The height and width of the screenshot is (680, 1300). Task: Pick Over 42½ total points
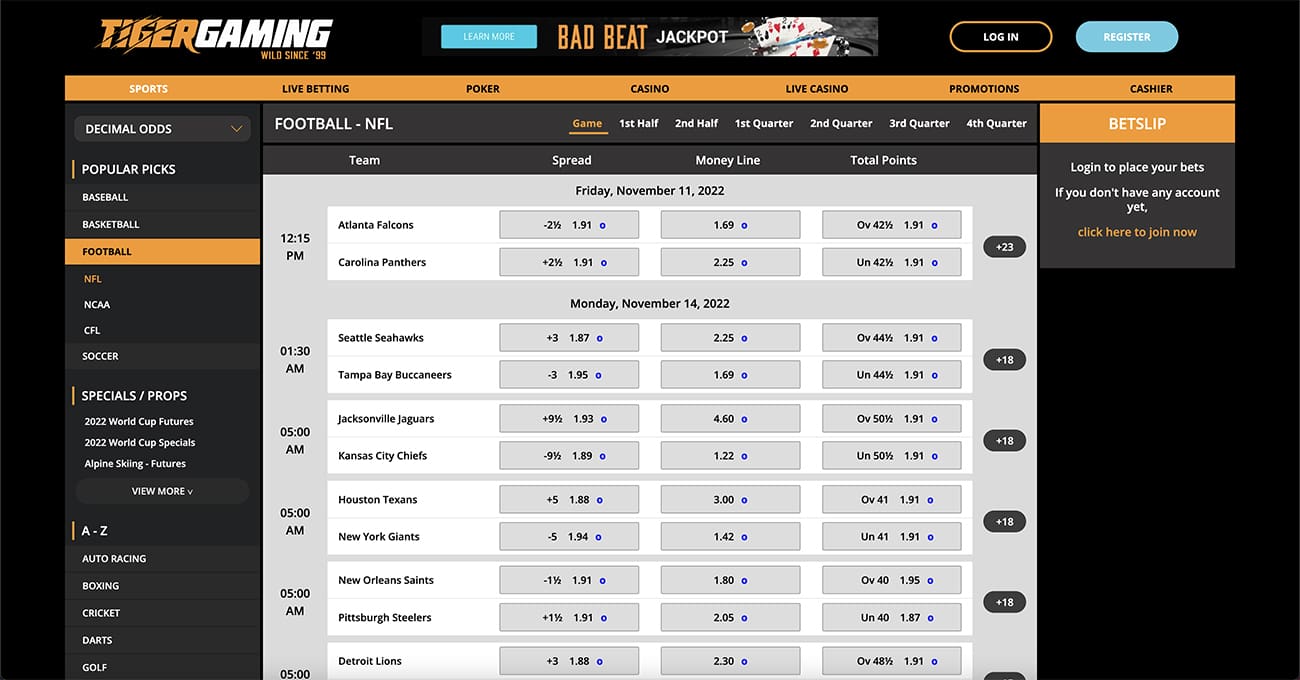[892, 225]
